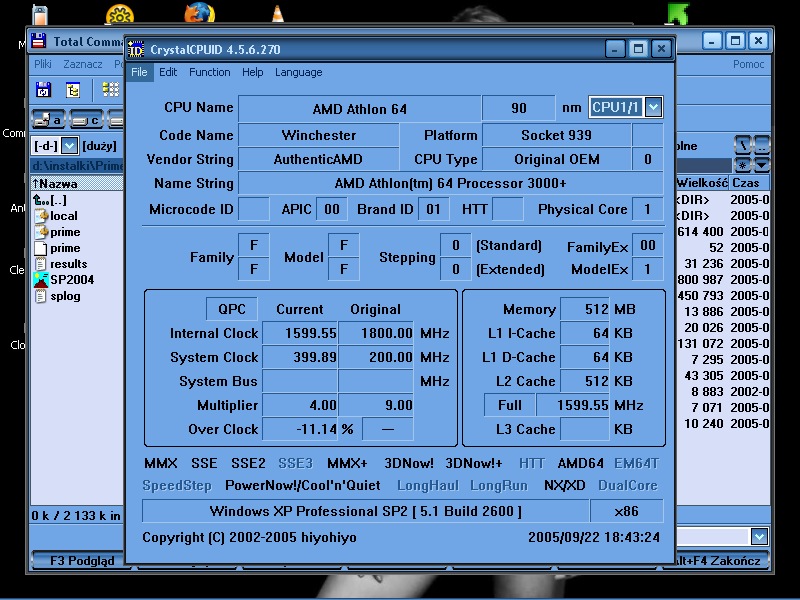Select the 'results' file in the file list

click(68, 264)
